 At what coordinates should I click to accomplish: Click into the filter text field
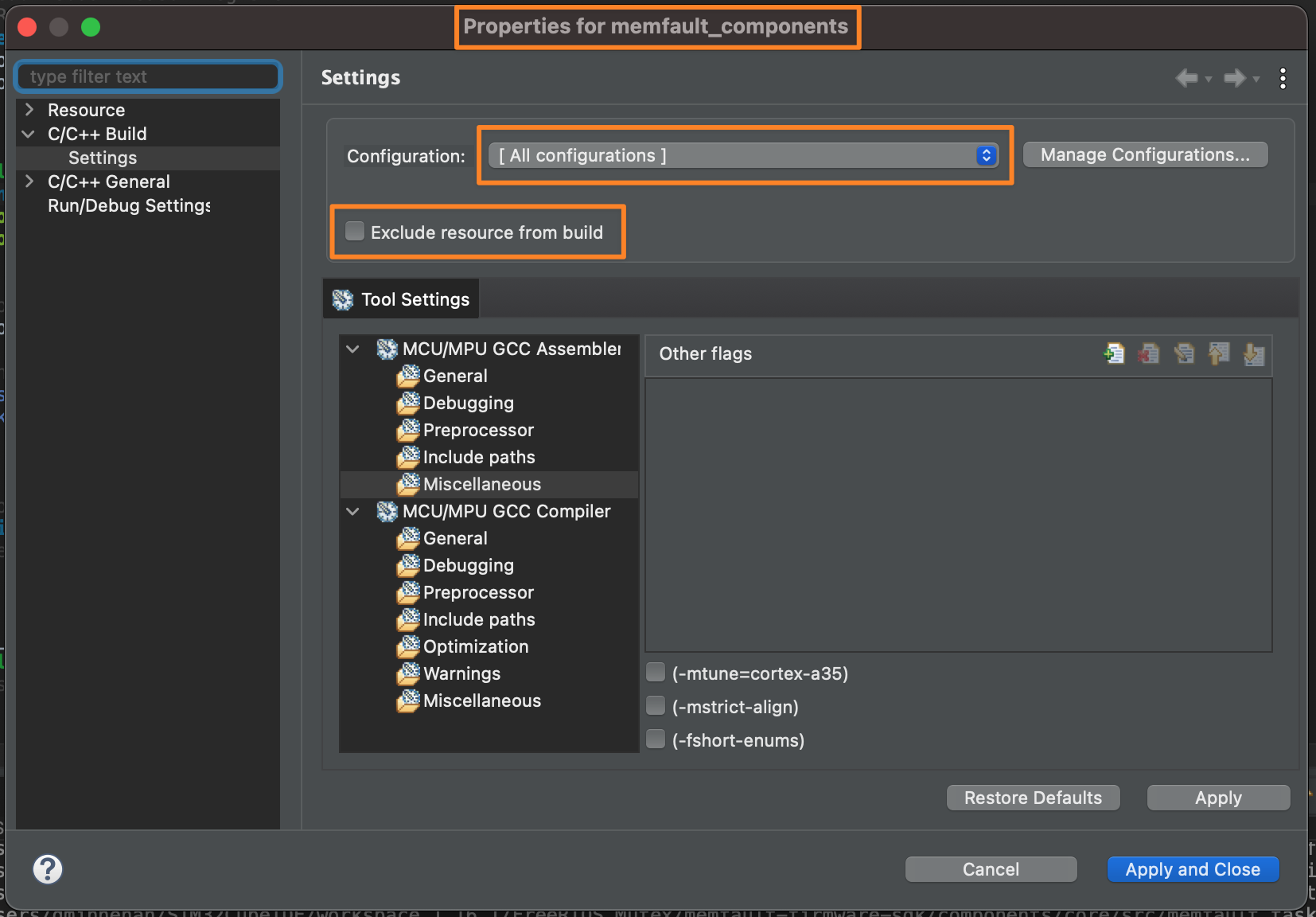click(x=149, y=76)
